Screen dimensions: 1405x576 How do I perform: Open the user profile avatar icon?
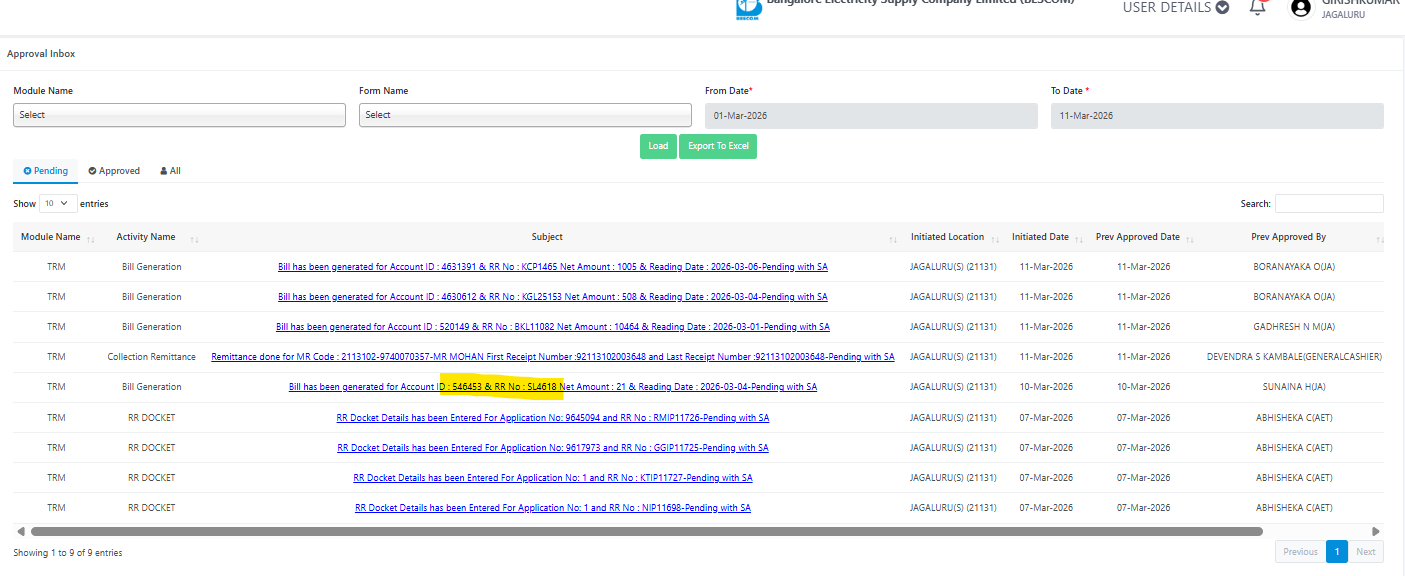point(1300,7)
